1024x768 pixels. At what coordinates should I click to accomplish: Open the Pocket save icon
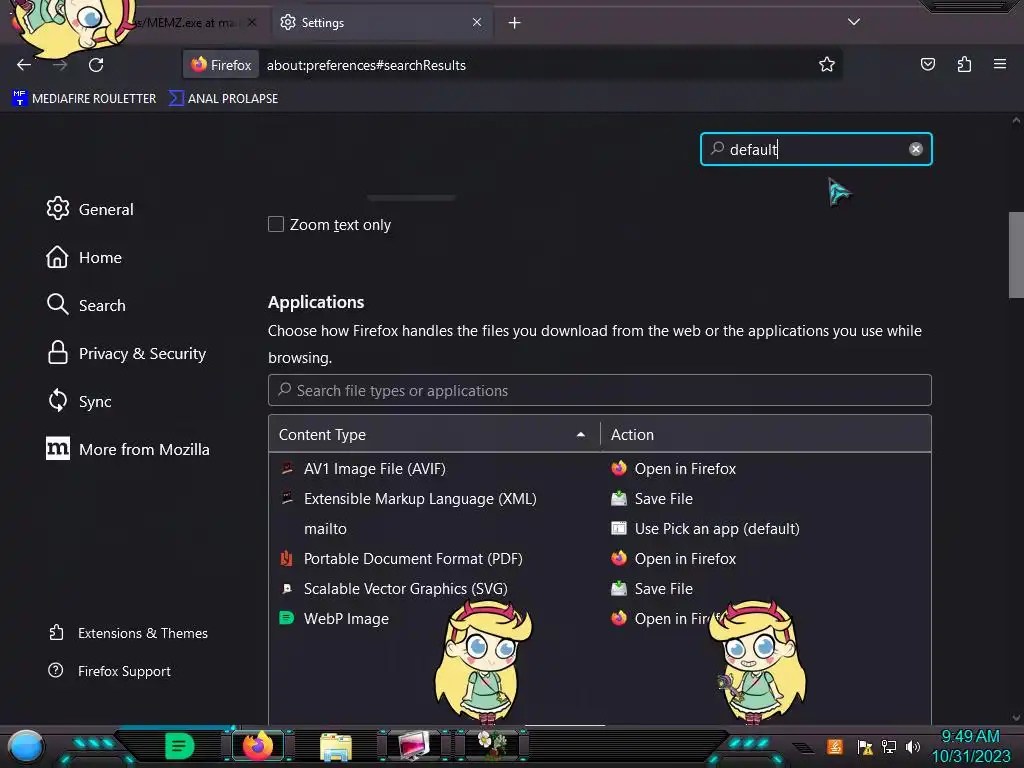[x=927, y=64]
